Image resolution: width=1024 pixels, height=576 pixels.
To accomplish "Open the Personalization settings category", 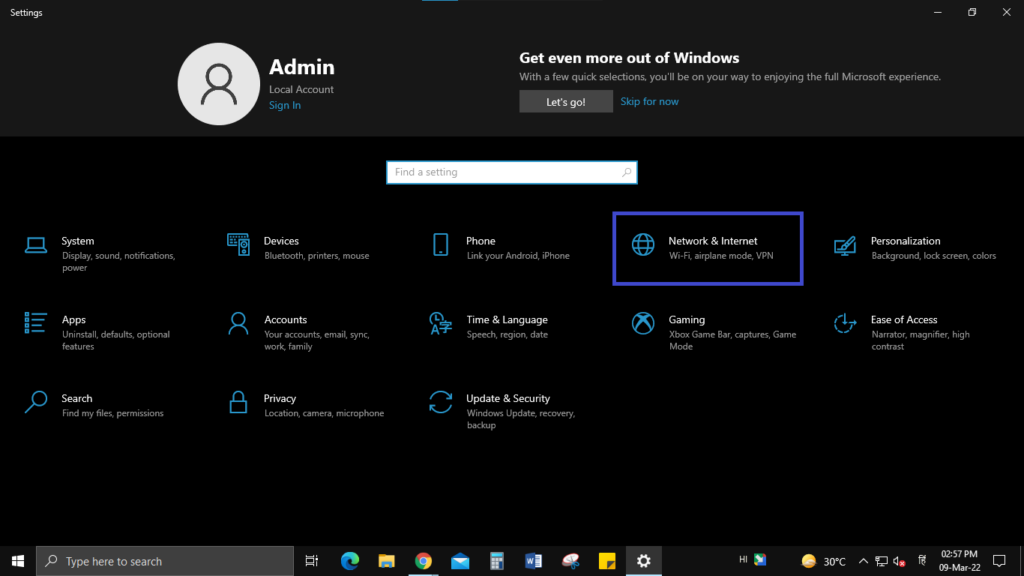I will tap(914, 248).
